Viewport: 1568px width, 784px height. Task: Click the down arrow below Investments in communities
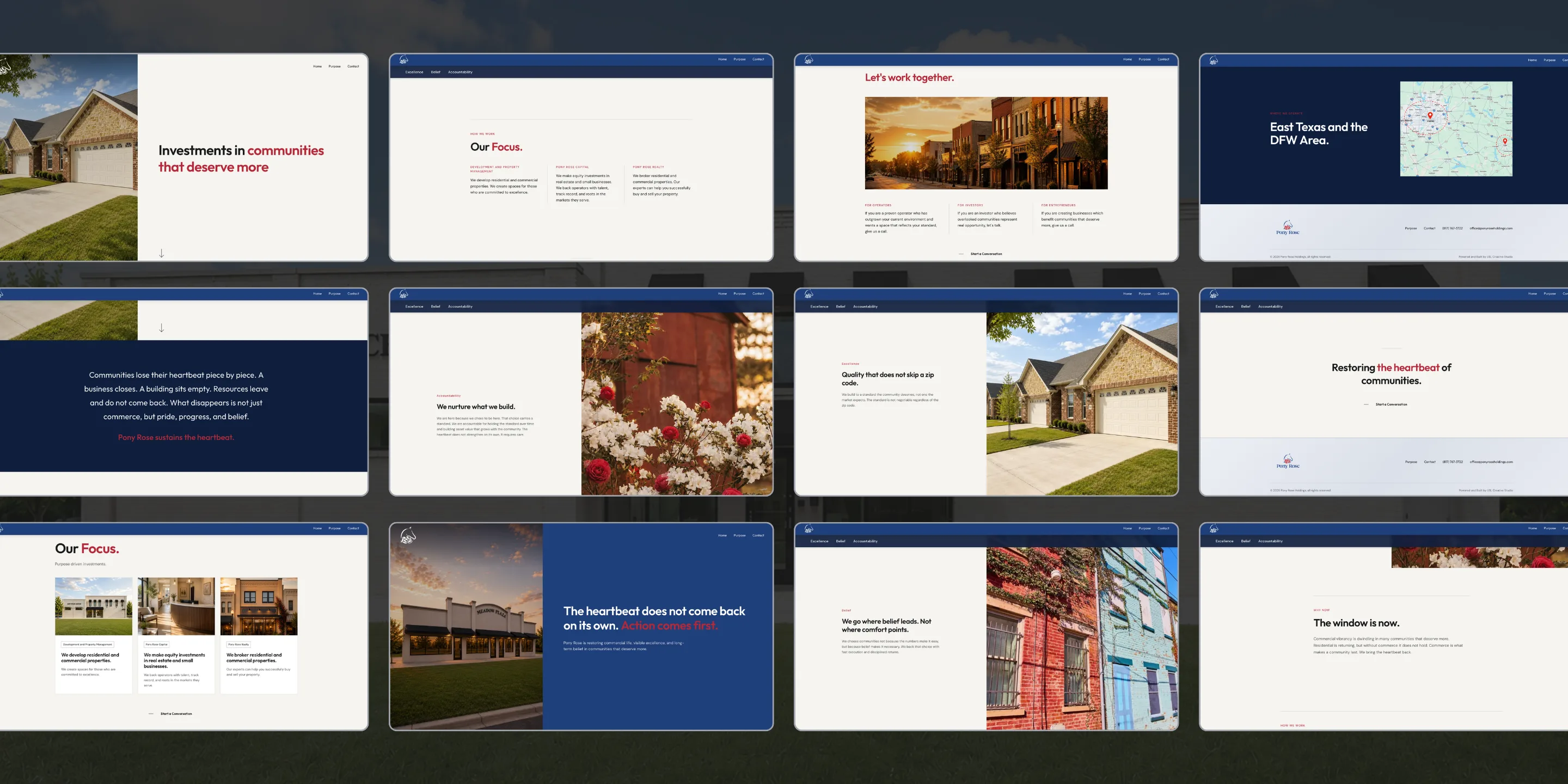click(161, 253)
